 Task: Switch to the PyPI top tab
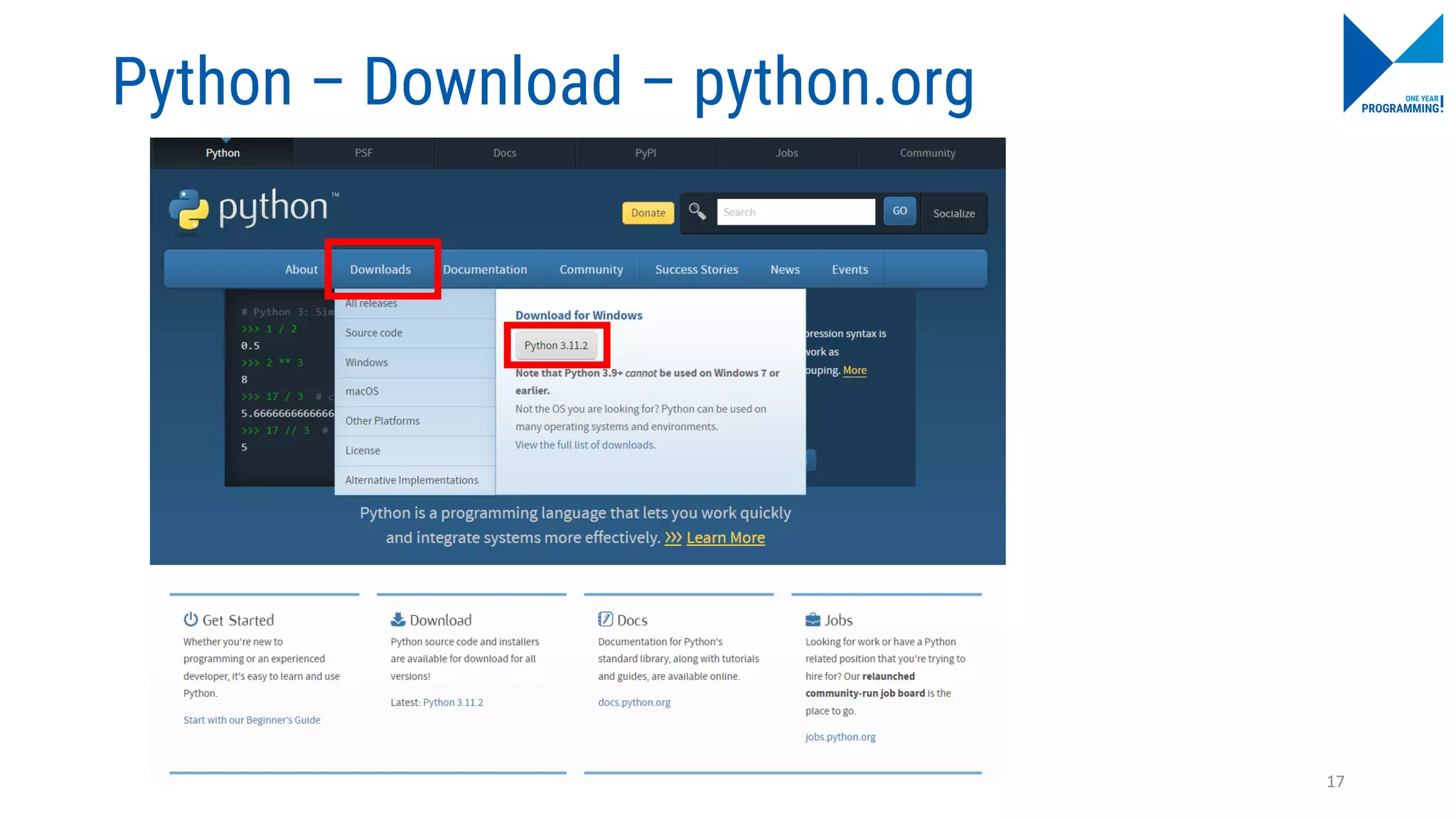pyautogui.click(x=646, y=153)
